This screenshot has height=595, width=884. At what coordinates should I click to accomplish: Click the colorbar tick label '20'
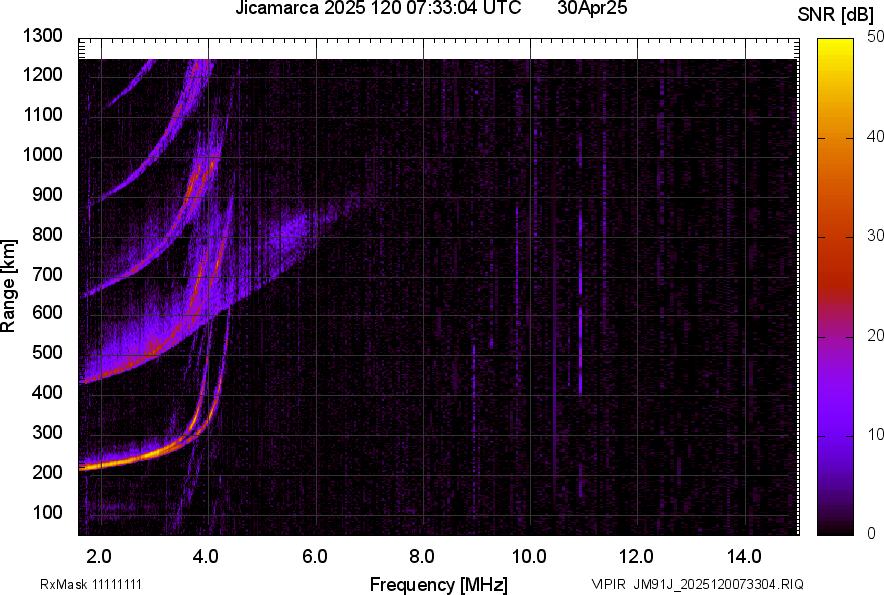point(875,335)
